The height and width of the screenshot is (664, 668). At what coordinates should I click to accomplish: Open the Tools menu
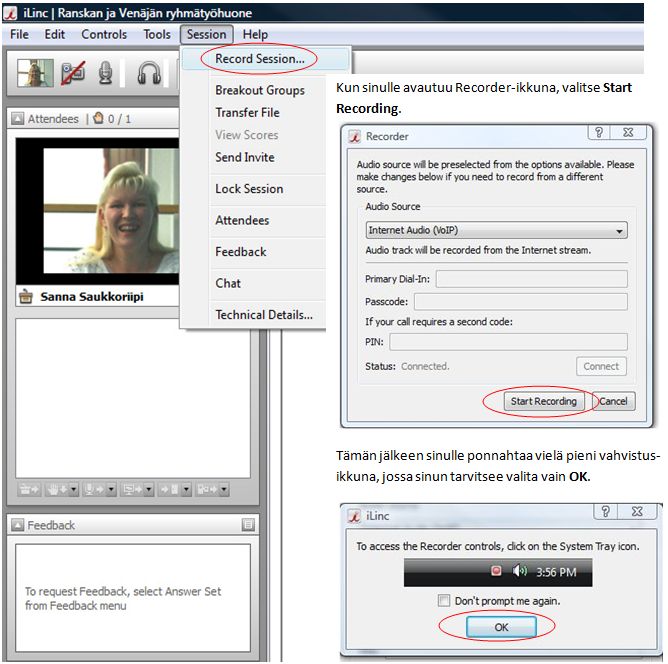(157, 34)
